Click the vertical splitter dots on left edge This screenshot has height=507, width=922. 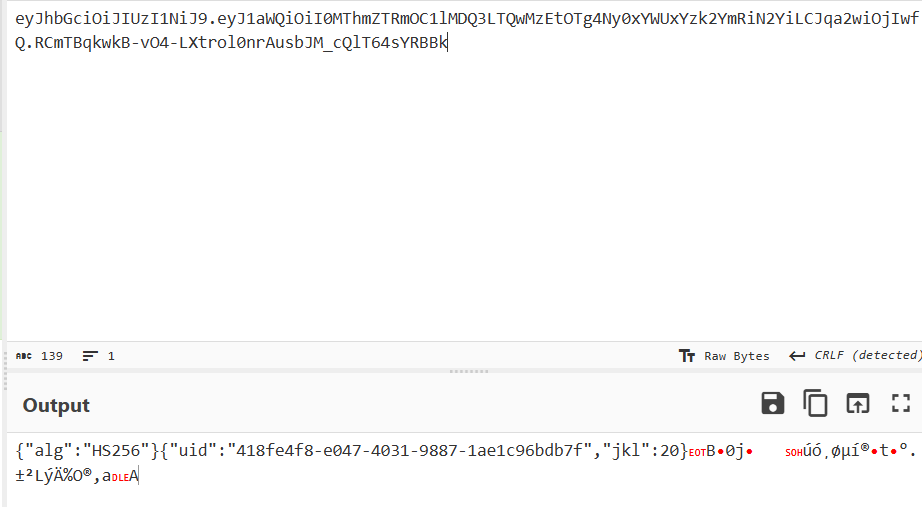click(6, 372)
